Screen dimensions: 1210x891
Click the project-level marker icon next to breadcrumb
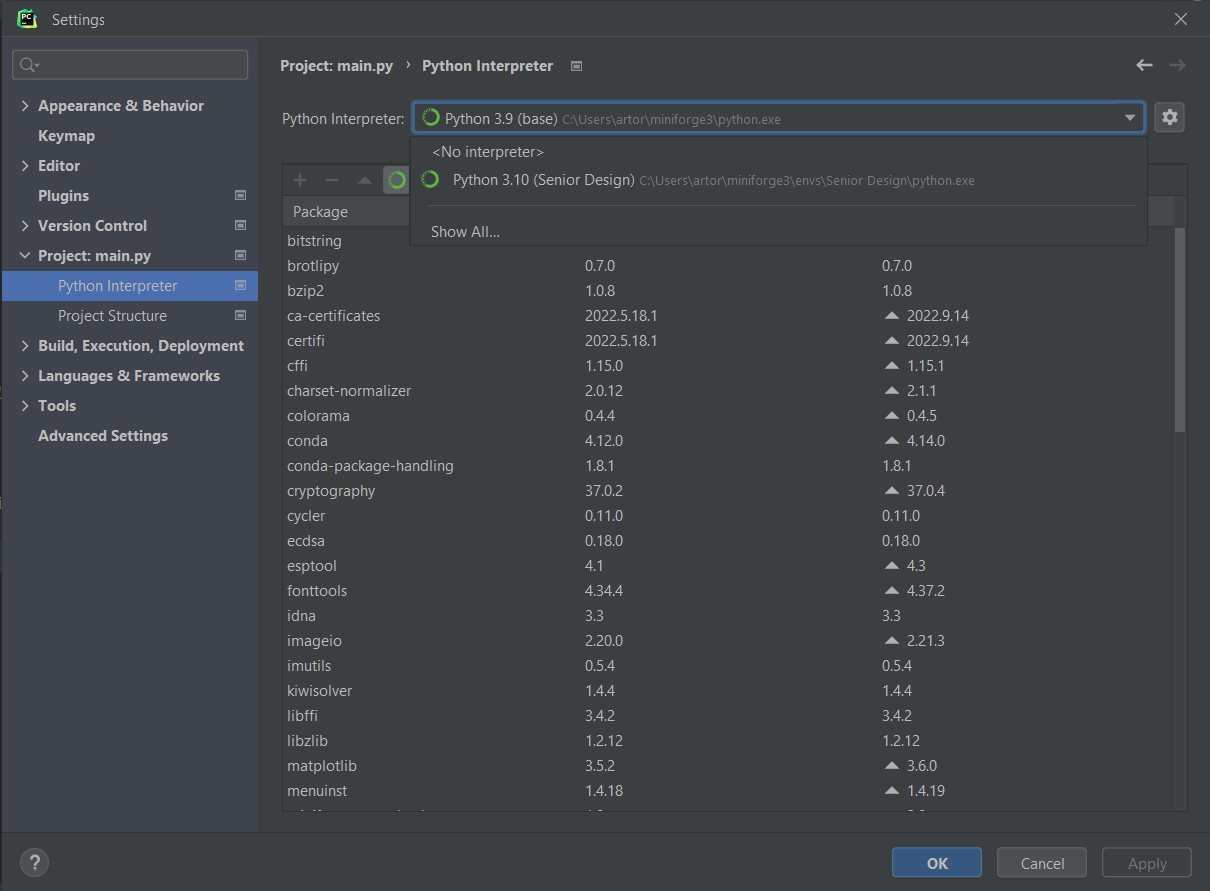tap(576, 66)
